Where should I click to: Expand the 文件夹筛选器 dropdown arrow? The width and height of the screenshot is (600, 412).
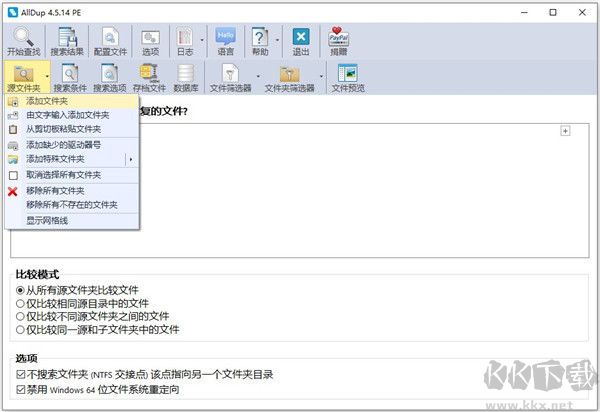coord(321,76)
